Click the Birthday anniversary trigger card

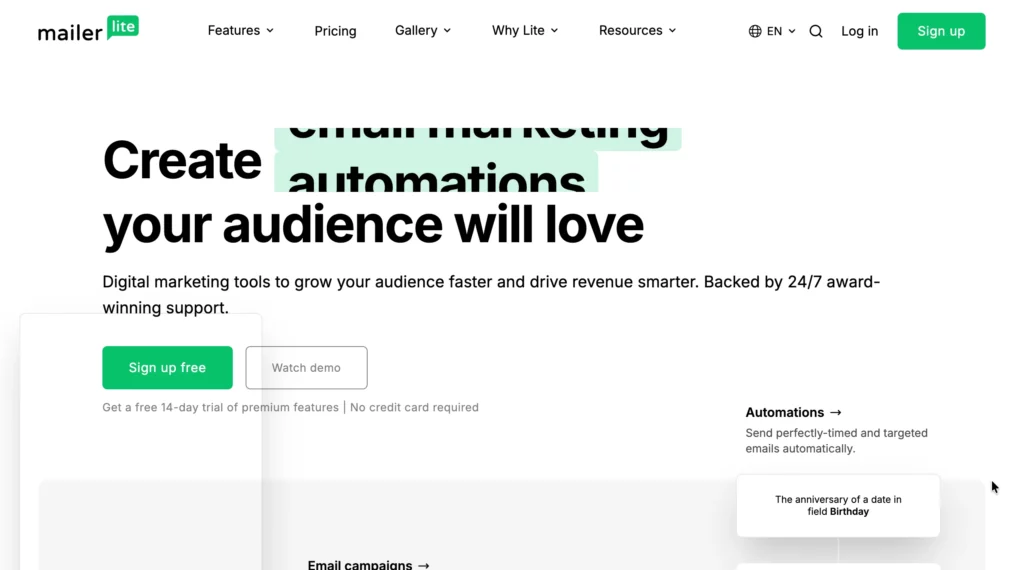(838, 506)
